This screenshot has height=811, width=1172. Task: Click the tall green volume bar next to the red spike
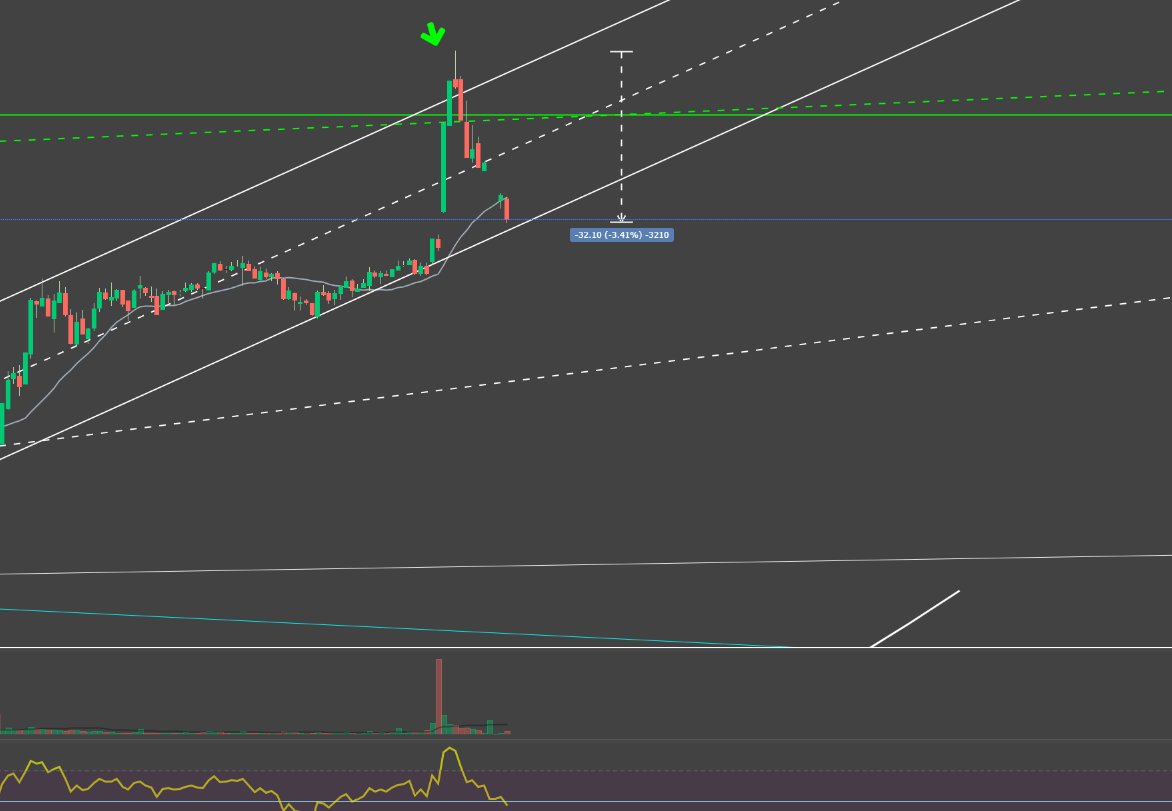444,724
